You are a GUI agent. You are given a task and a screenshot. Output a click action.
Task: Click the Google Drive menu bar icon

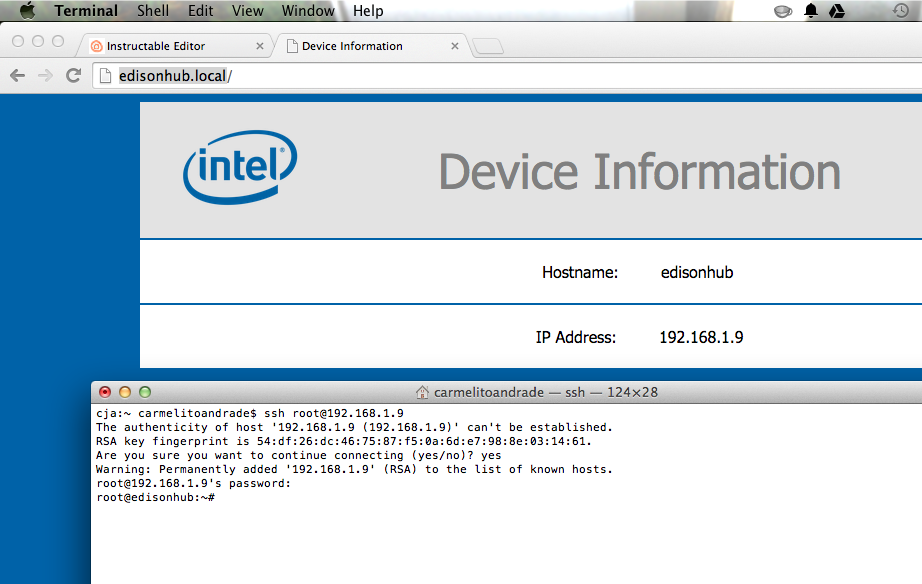click(x=837, y=11)
